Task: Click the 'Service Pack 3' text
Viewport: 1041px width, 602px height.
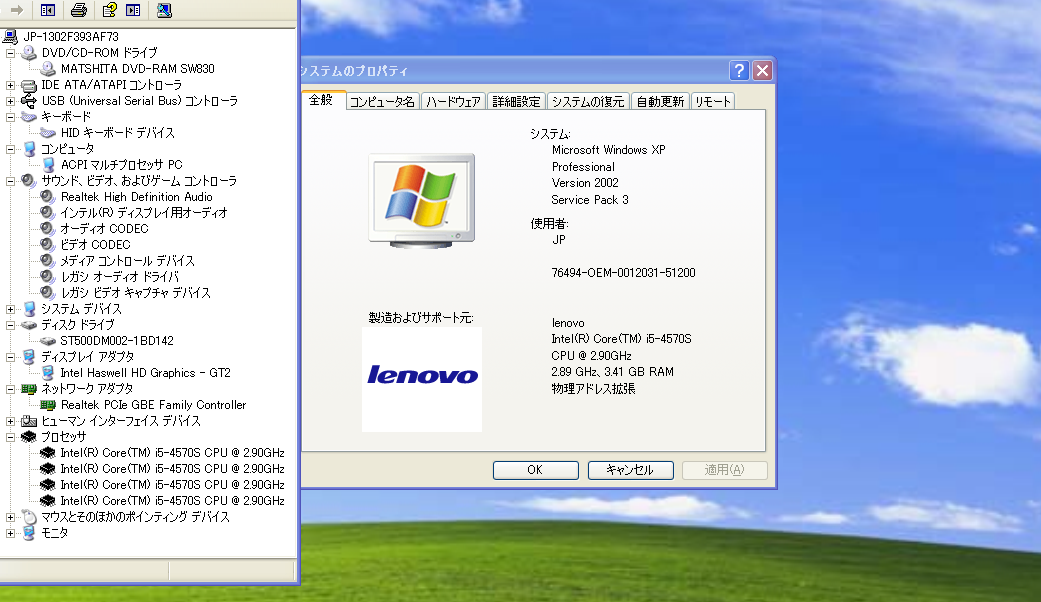Action: pos(590,200)
